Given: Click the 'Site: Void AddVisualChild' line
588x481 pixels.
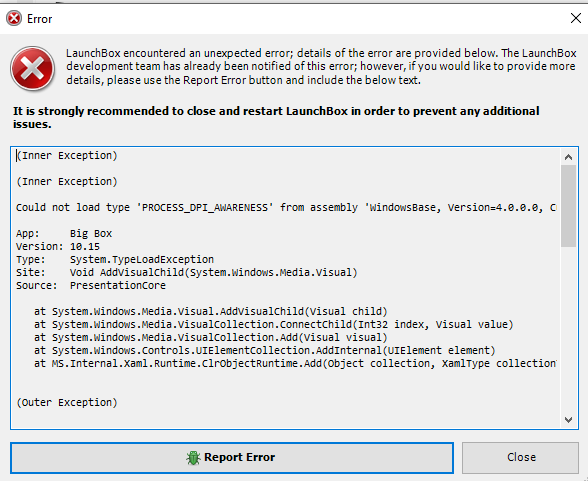Looking at the screenshot, I should click(x=187, y=273).
